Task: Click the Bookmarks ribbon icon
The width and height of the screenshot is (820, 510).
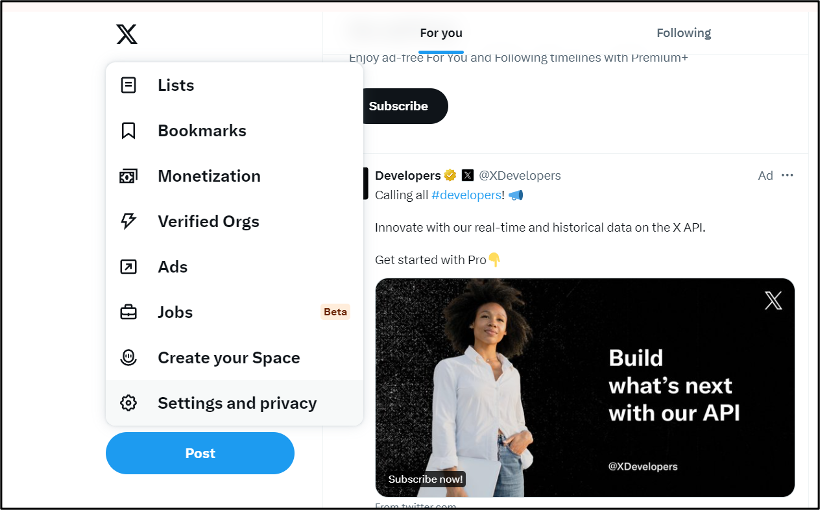Action: click(x=128, y=131)
